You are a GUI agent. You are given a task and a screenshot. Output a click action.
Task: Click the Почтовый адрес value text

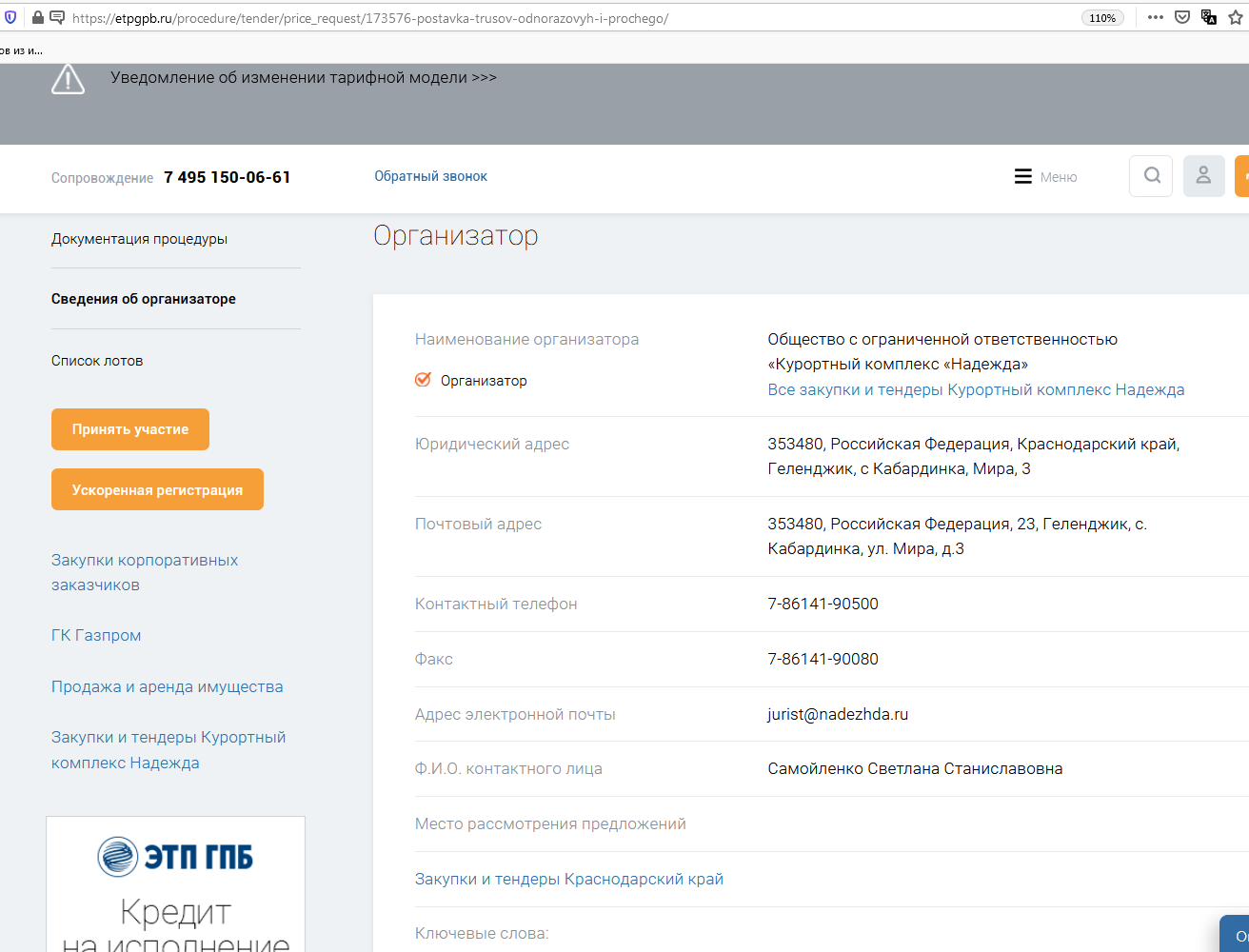click(958, 536)
